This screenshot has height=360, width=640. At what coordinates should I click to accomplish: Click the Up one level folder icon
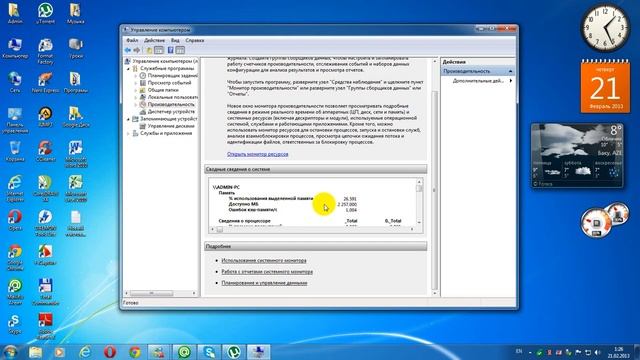click(149, 50)
